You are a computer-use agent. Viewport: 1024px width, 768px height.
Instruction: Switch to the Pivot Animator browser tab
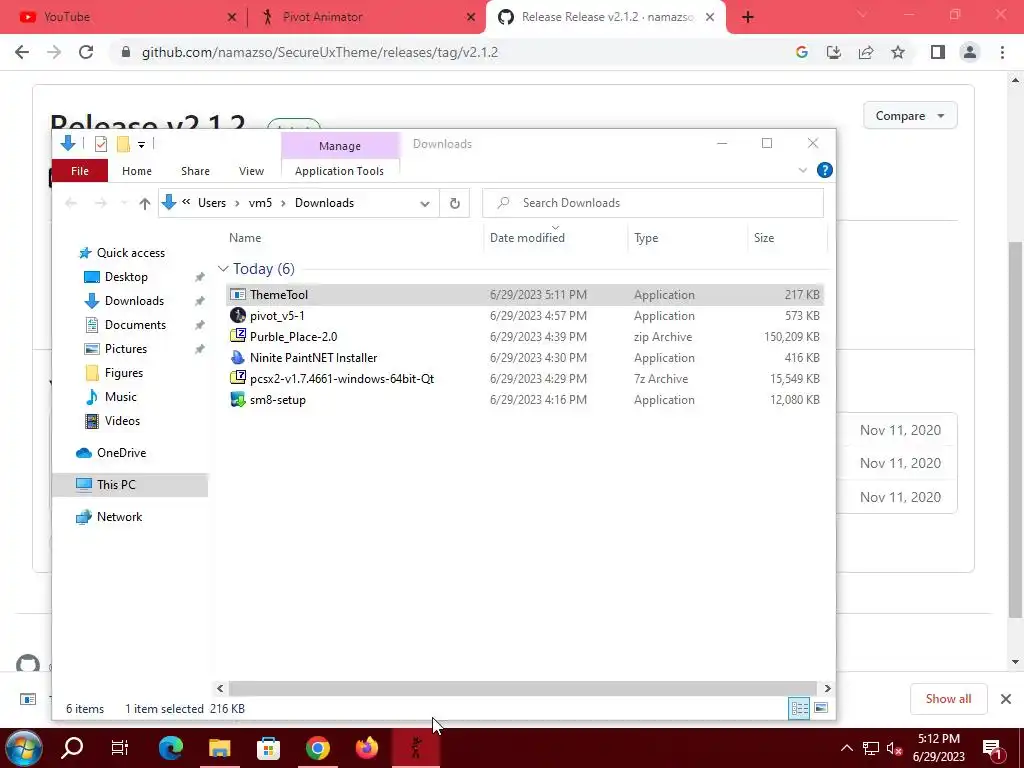coord(366,17)
